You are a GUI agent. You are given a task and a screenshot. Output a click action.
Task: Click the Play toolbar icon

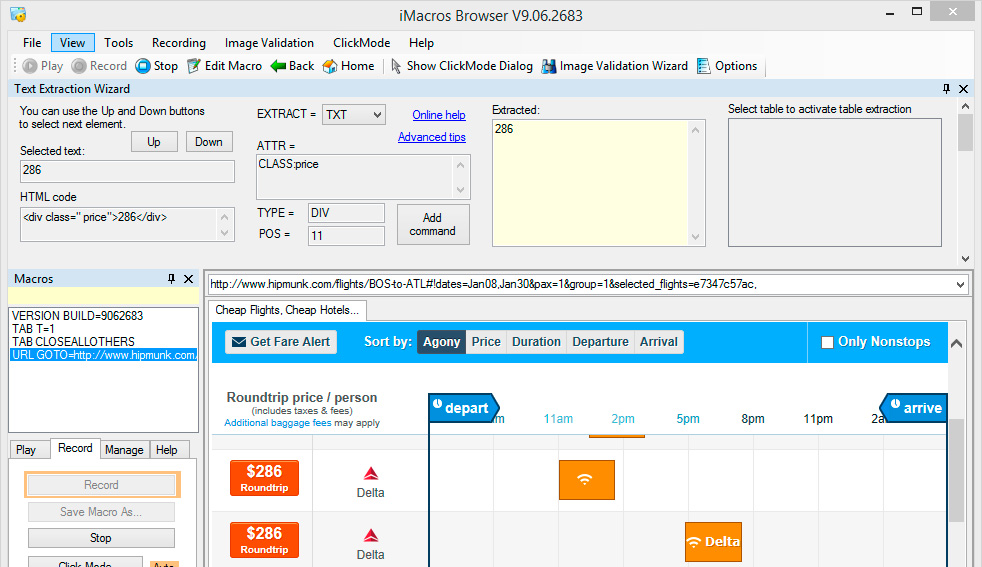[29, 66]
